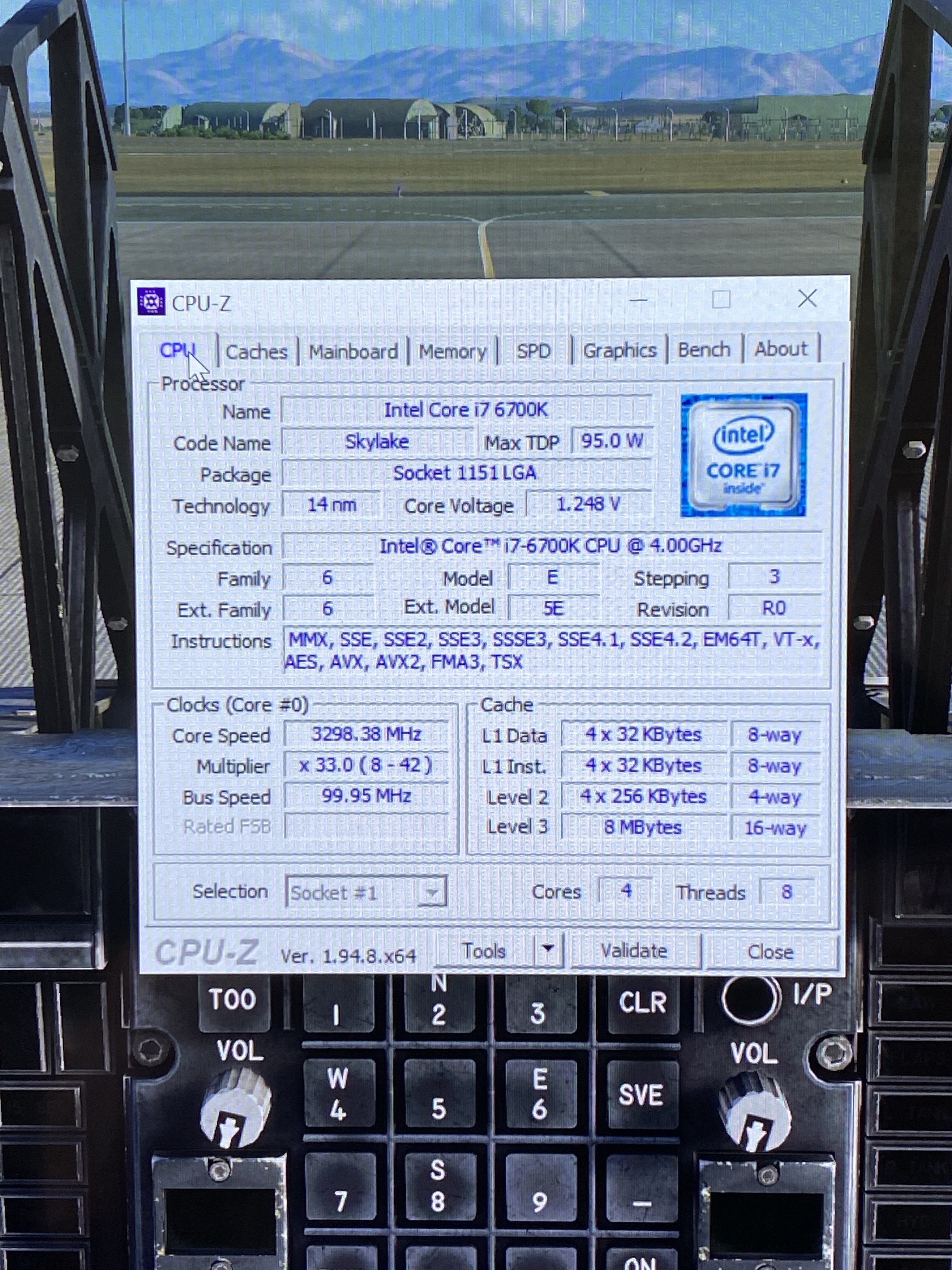
Task: Open the Caches tab
Action: tap(257, 352)
